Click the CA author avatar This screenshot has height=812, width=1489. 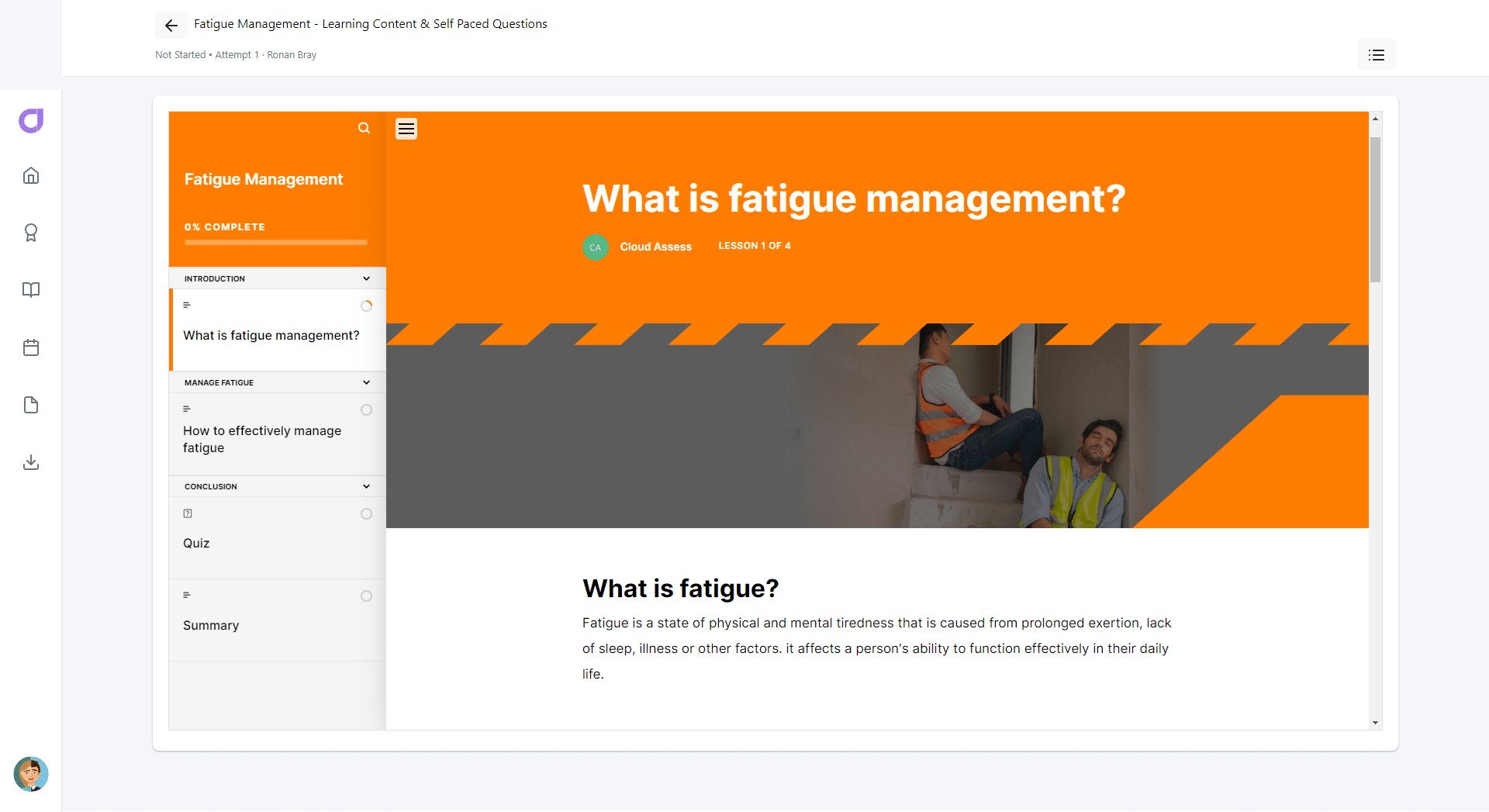pos(596,247)
